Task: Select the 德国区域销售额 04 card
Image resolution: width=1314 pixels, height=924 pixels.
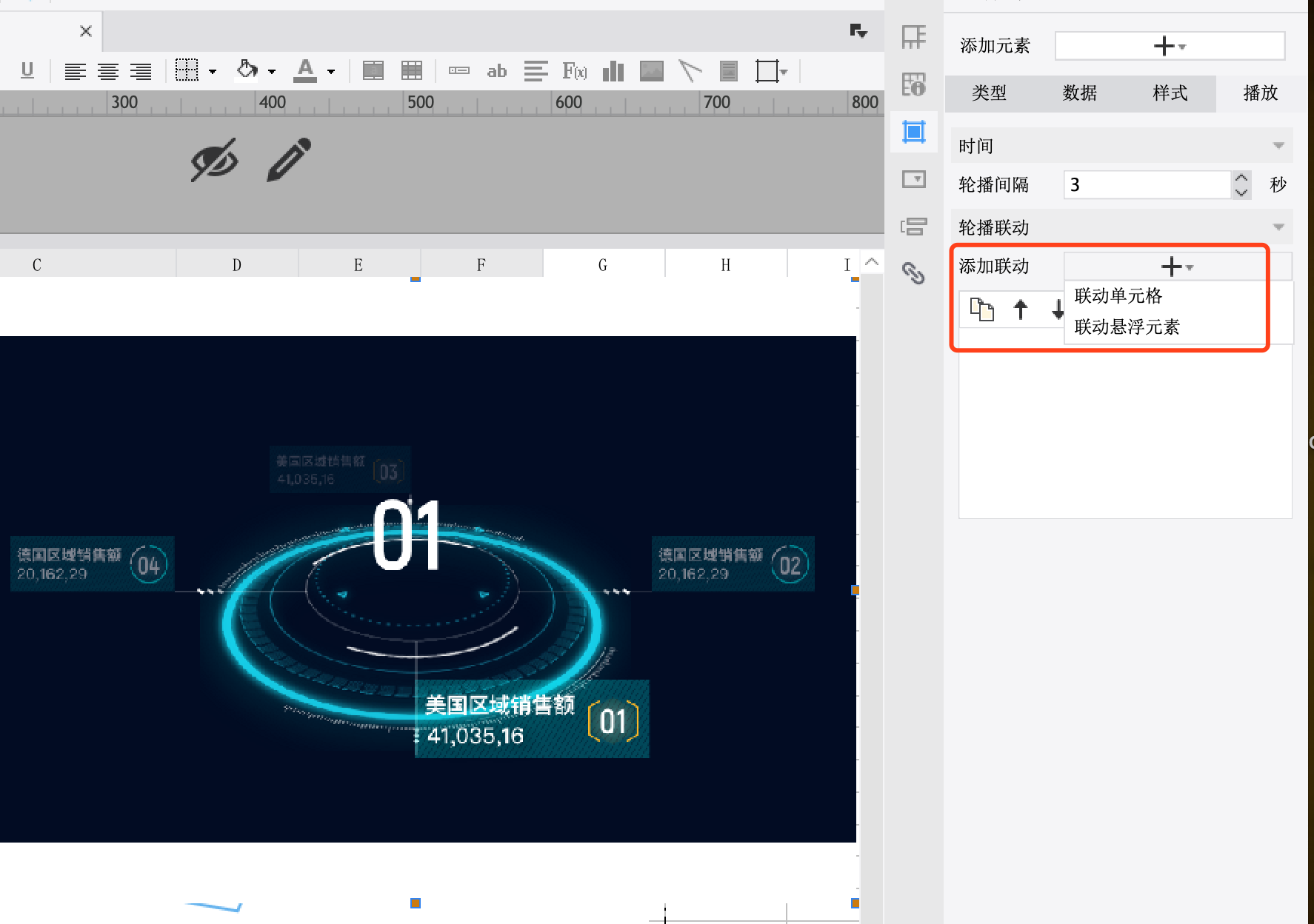Action: click(93, 564)
